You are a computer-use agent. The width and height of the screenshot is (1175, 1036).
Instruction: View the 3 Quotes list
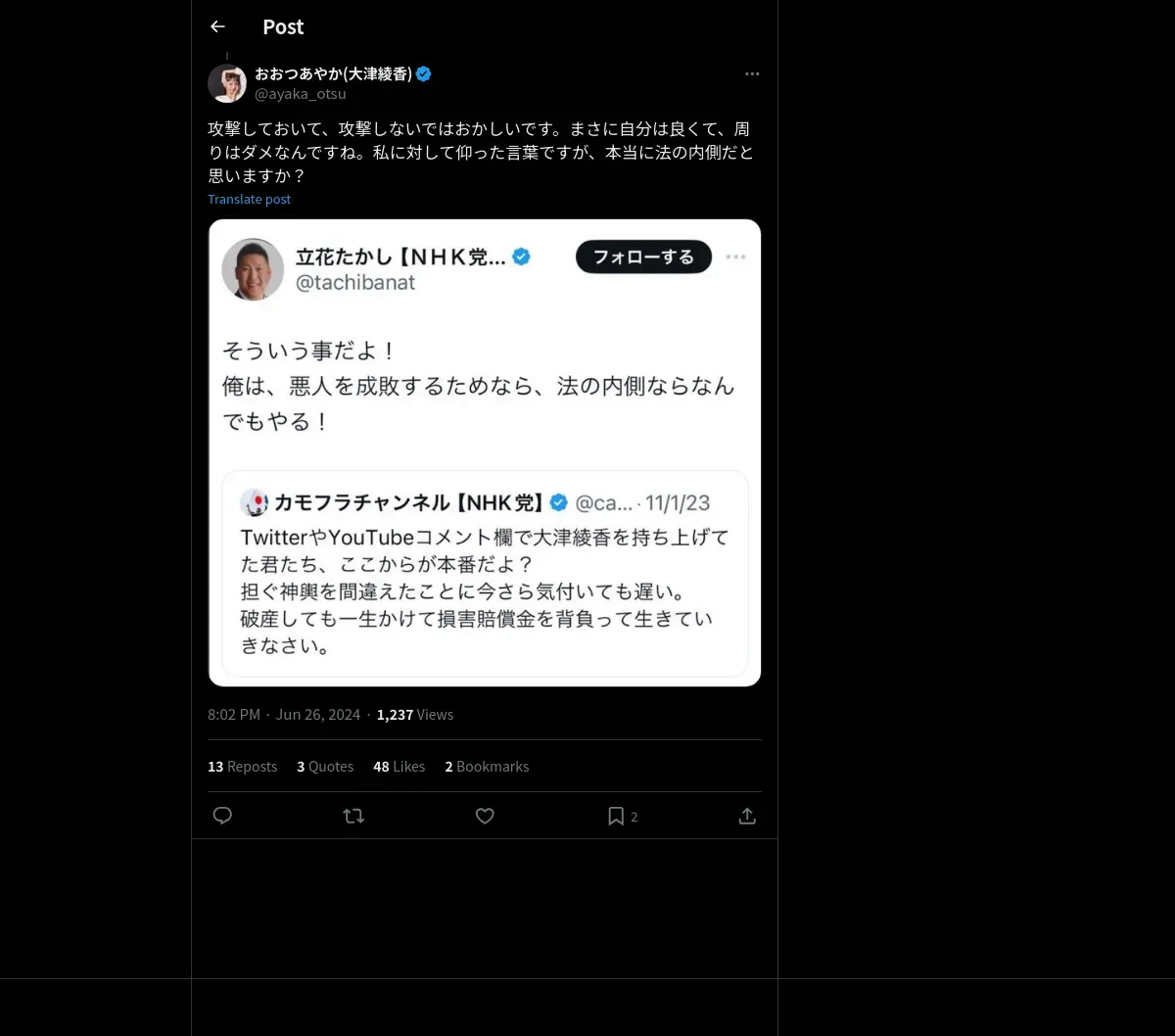tap(325, 767)
